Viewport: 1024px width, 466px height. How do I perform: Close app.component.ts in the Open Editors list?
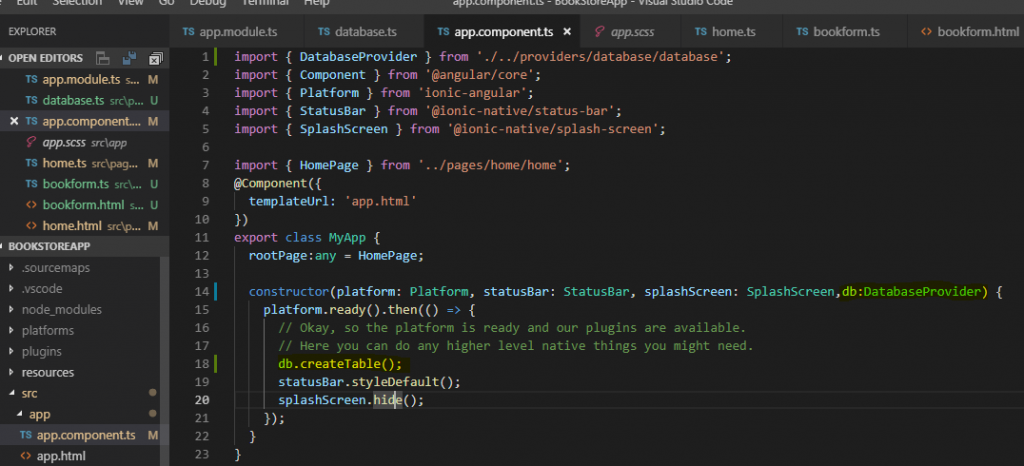(14, 122)
